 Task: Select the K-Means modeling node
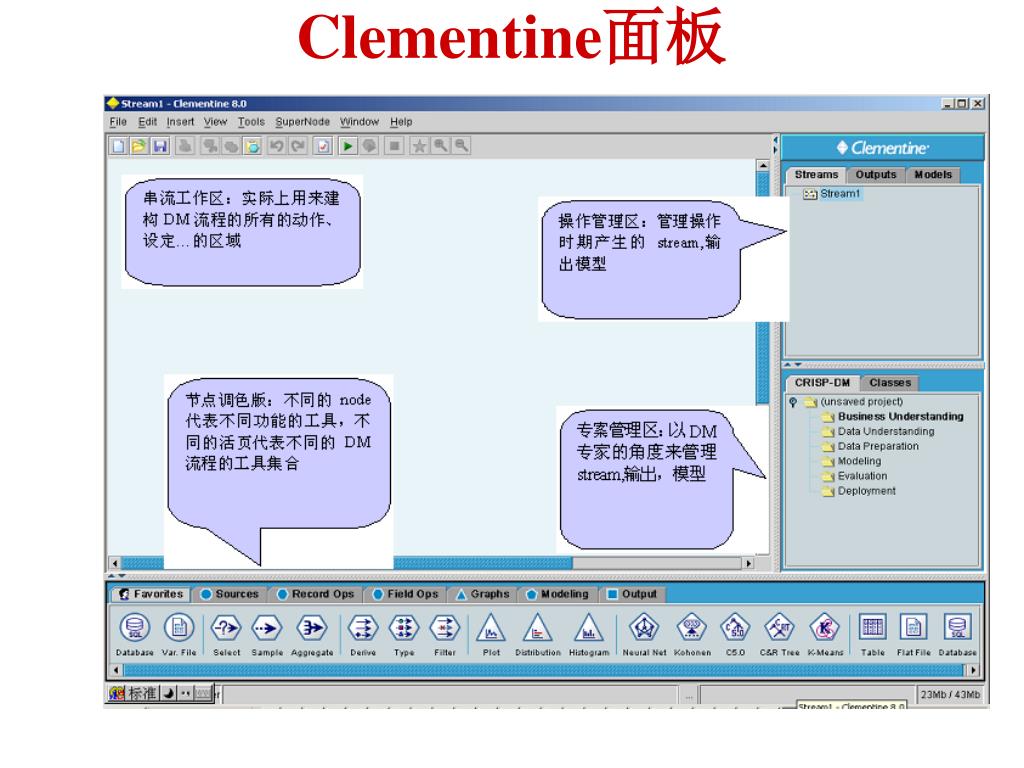(825, 634)
